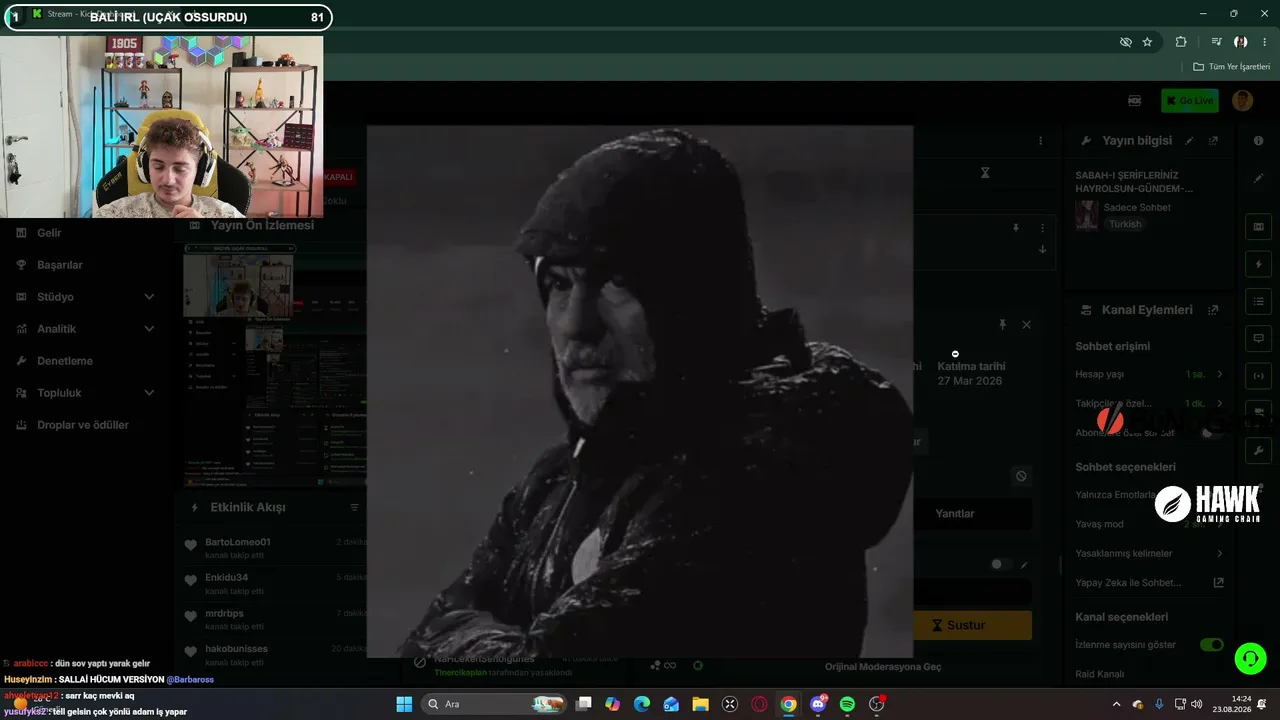Close the user card with X
The image size is (1280, 720).
point(1026,325)
